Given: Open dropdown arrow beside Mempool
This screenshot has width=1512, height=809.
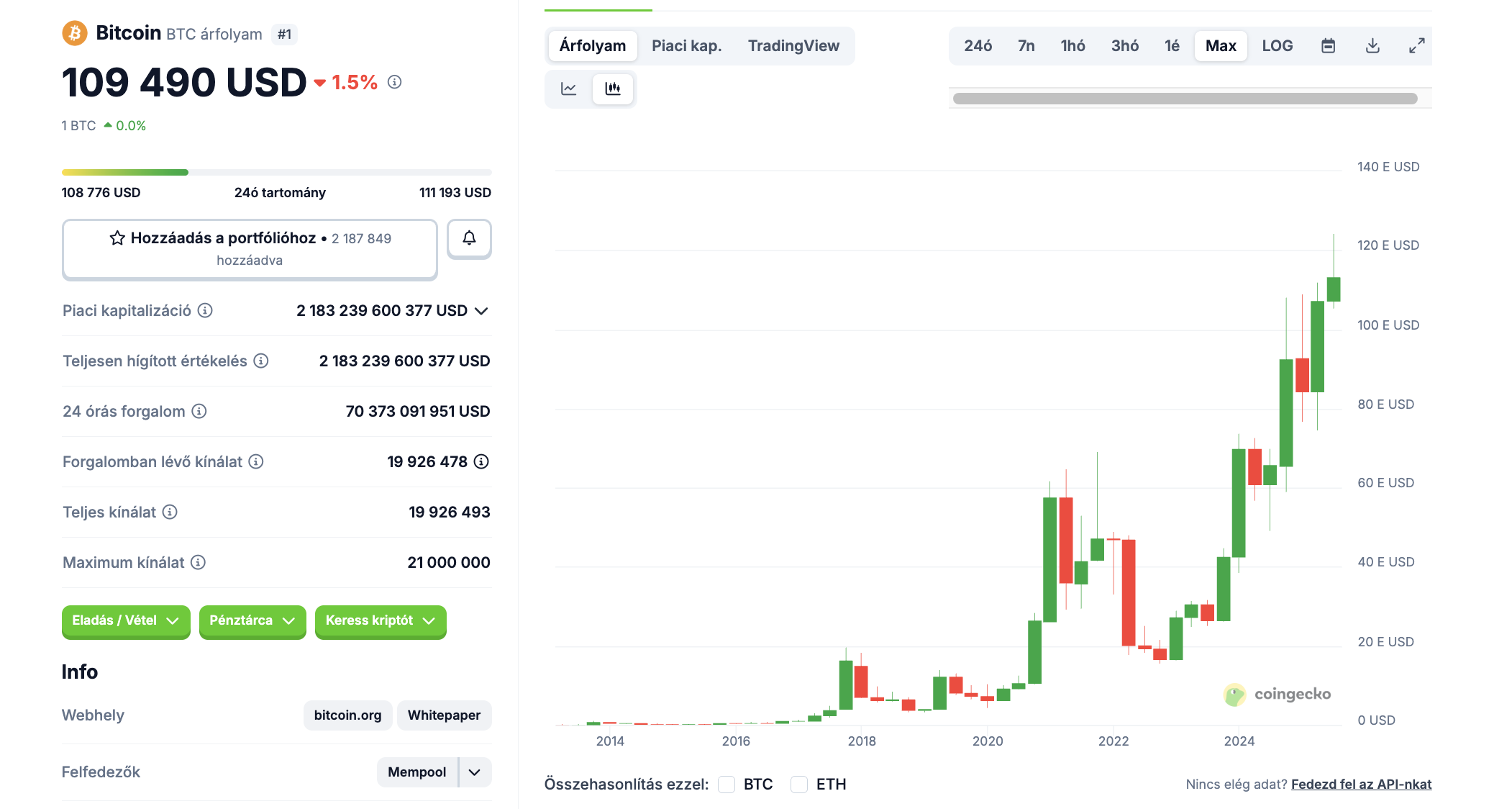Looking at the screenshot, I should pyautogui.click(x=475, y=772).
